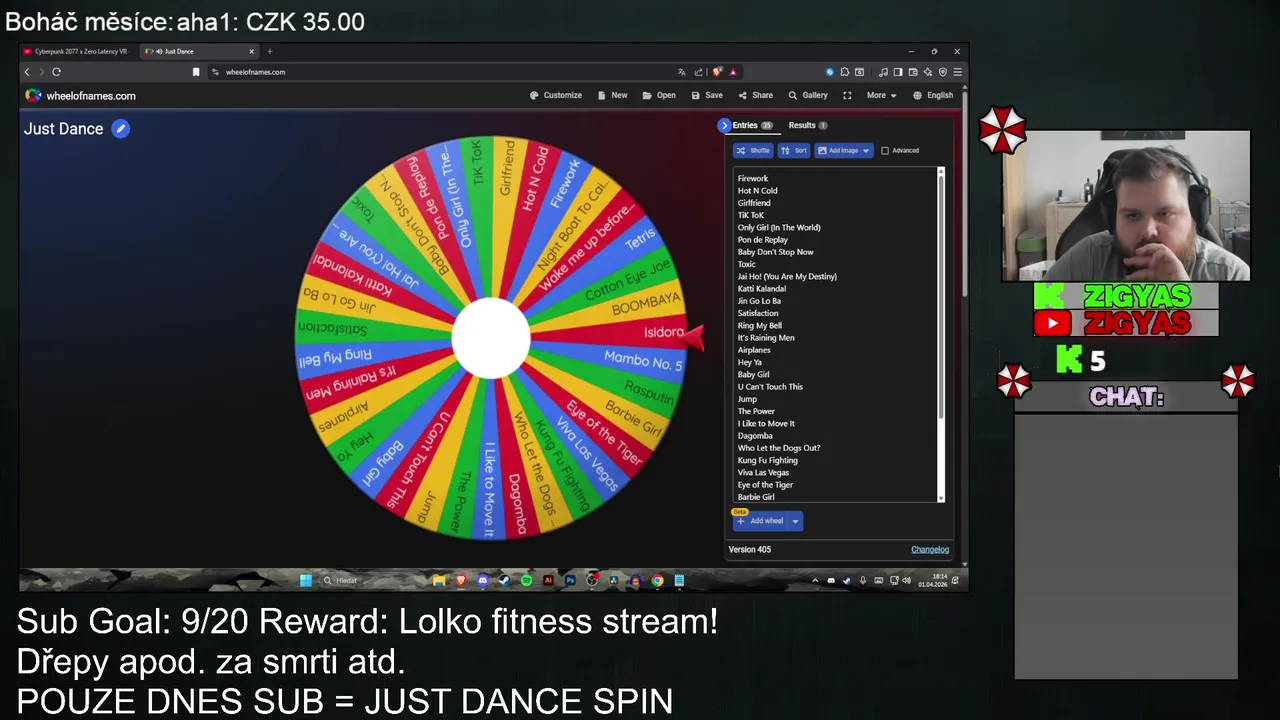Open File Explorer from the taskbar
The image size is (1280, 720).
tap(439, 580)
